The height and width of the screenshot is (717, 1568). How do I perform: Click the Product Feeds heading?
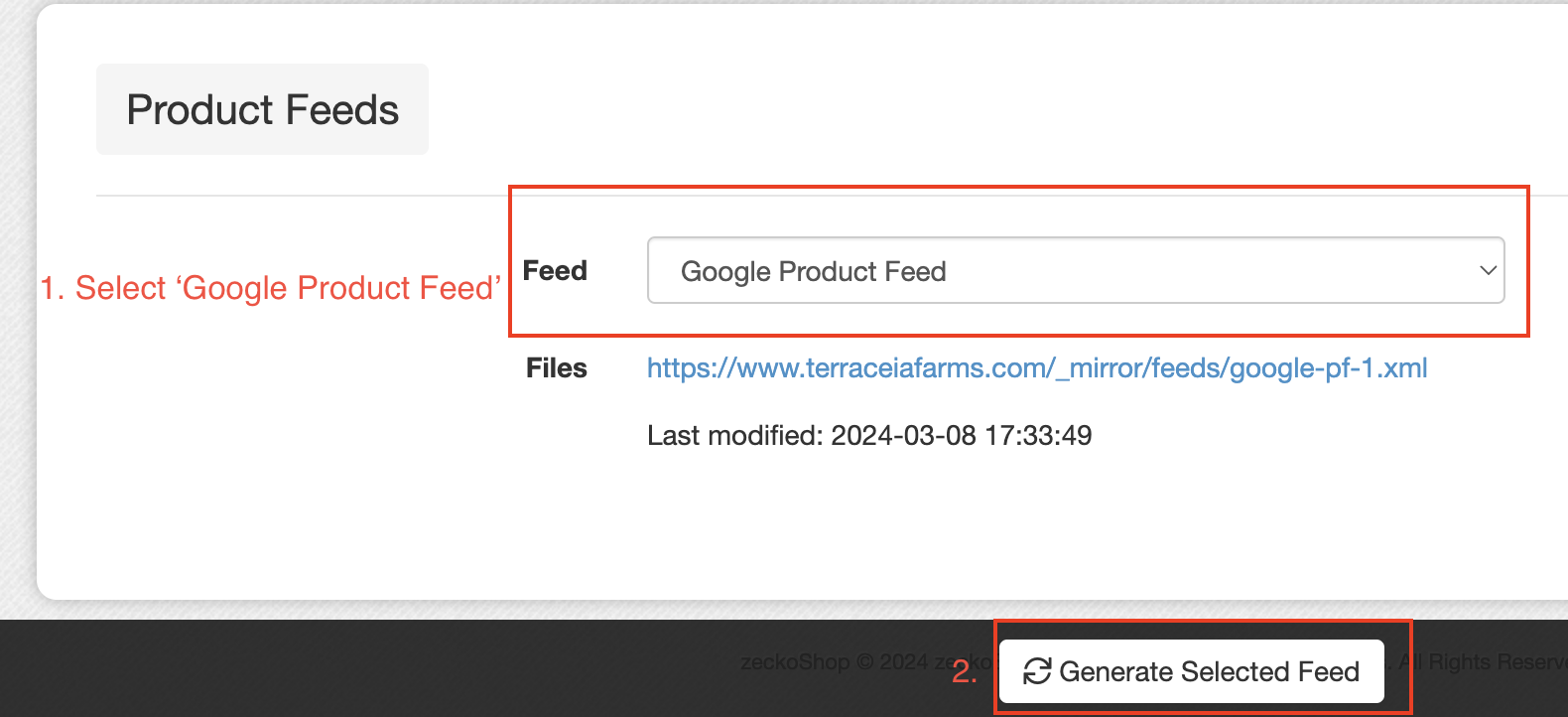[x=263, y=109]
